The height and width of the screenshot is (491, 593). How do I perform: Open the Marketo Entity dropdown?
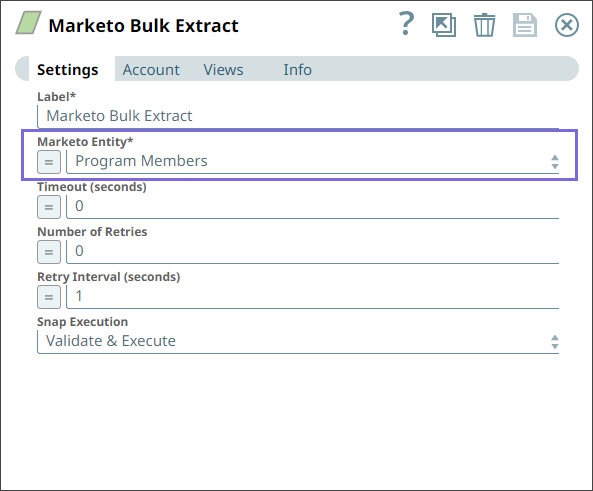click(x=313, y=162)
